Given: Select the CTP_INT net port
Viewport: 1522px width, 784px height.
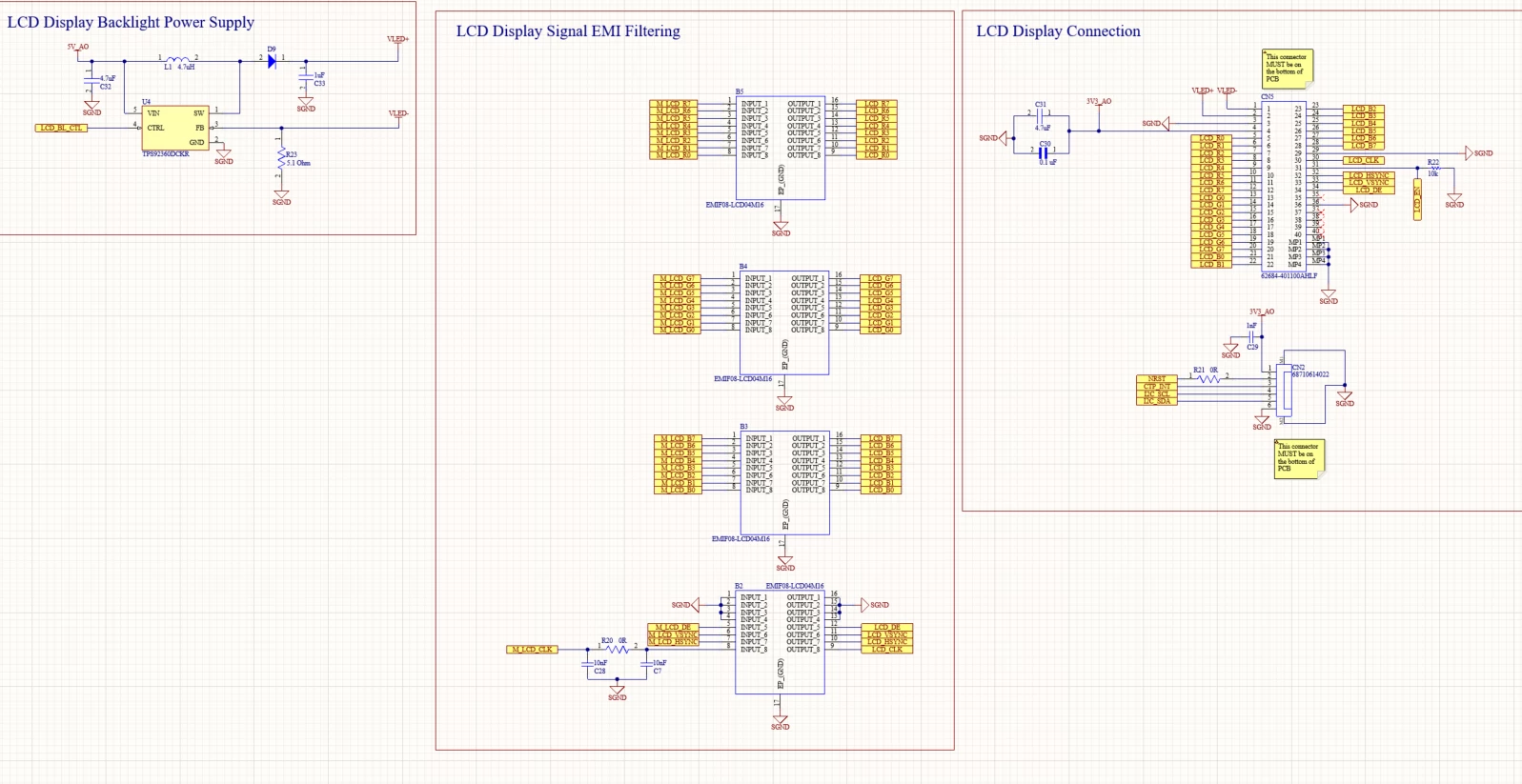Looking at the screenshot, I should pos(1157,387).
